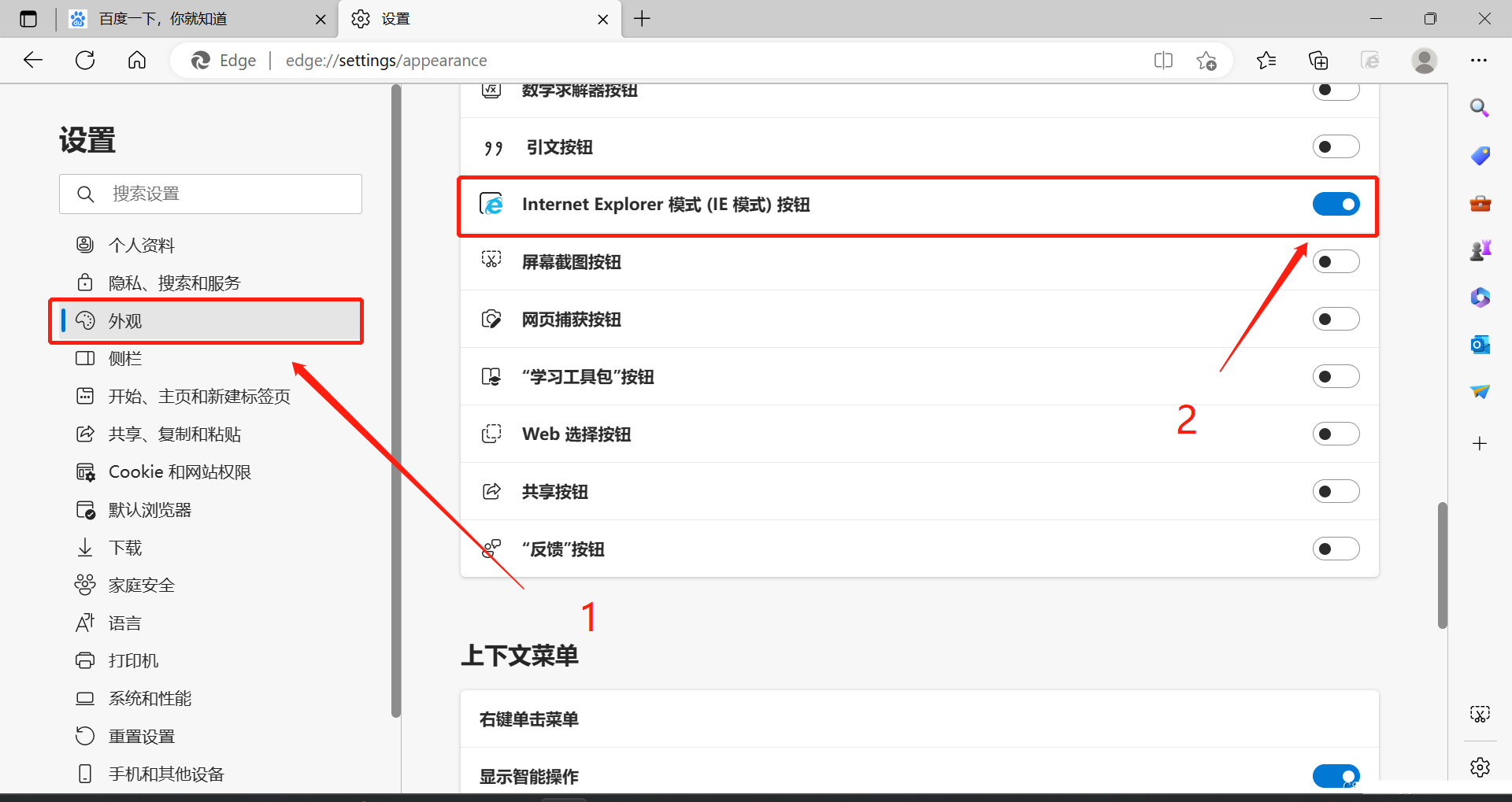Open 系统和性能 settings section
1512x802 pixels.
pyautogui.click(x=210, y=699)
